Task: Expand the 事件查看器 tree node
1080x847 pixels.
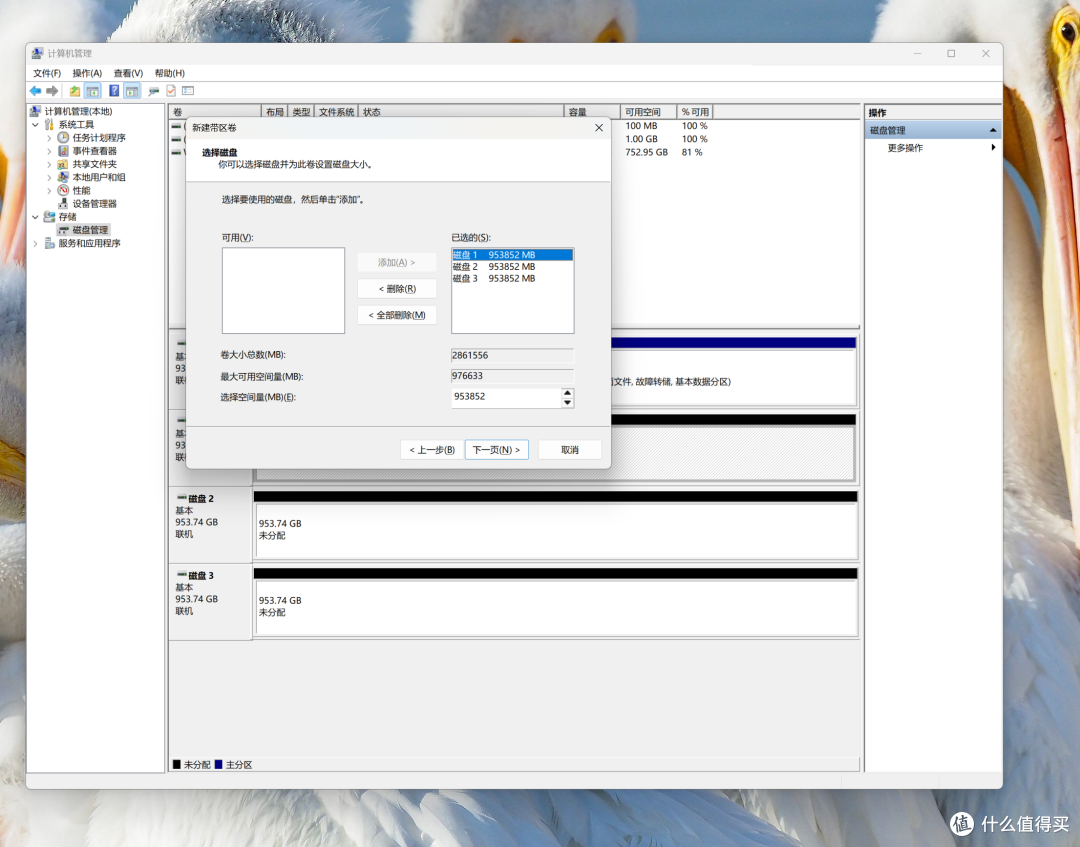Action: tap(49, 151)
